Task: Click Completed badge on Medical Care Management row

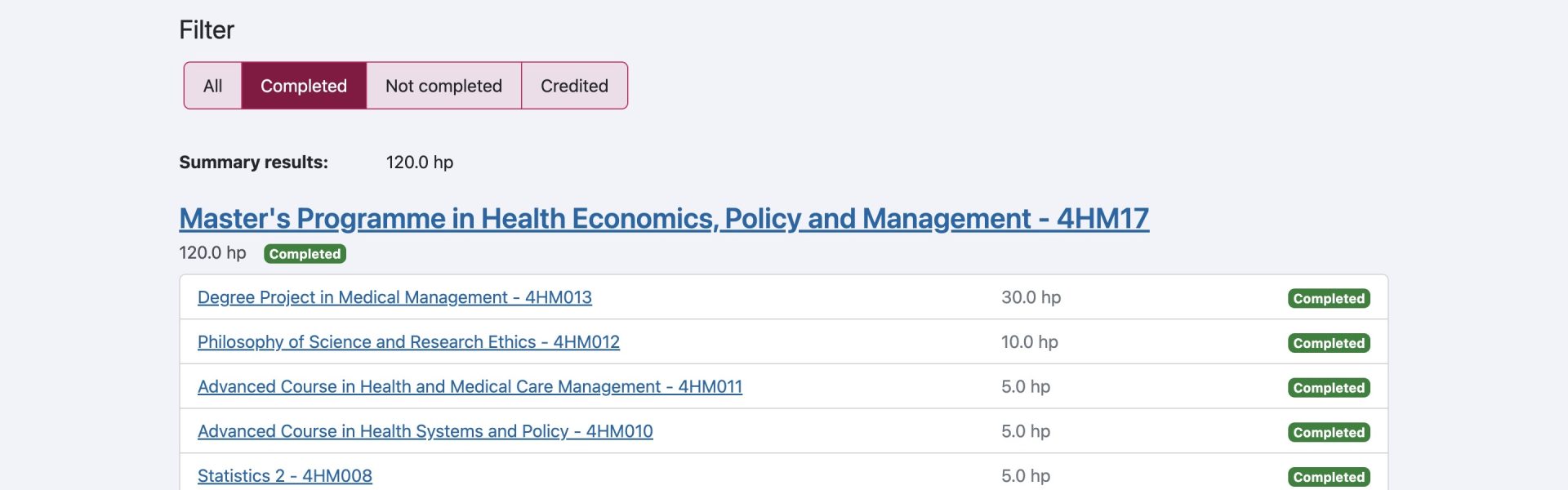Action: pos(1329,388)
